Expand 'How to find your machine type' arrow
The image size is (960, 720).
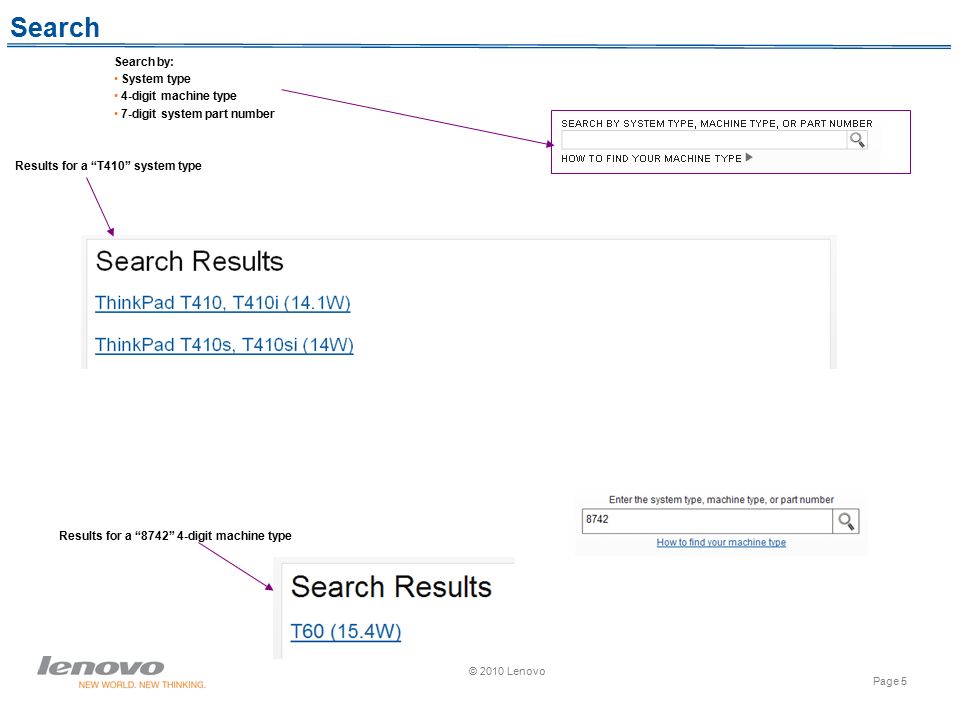[x=749, y=157]
